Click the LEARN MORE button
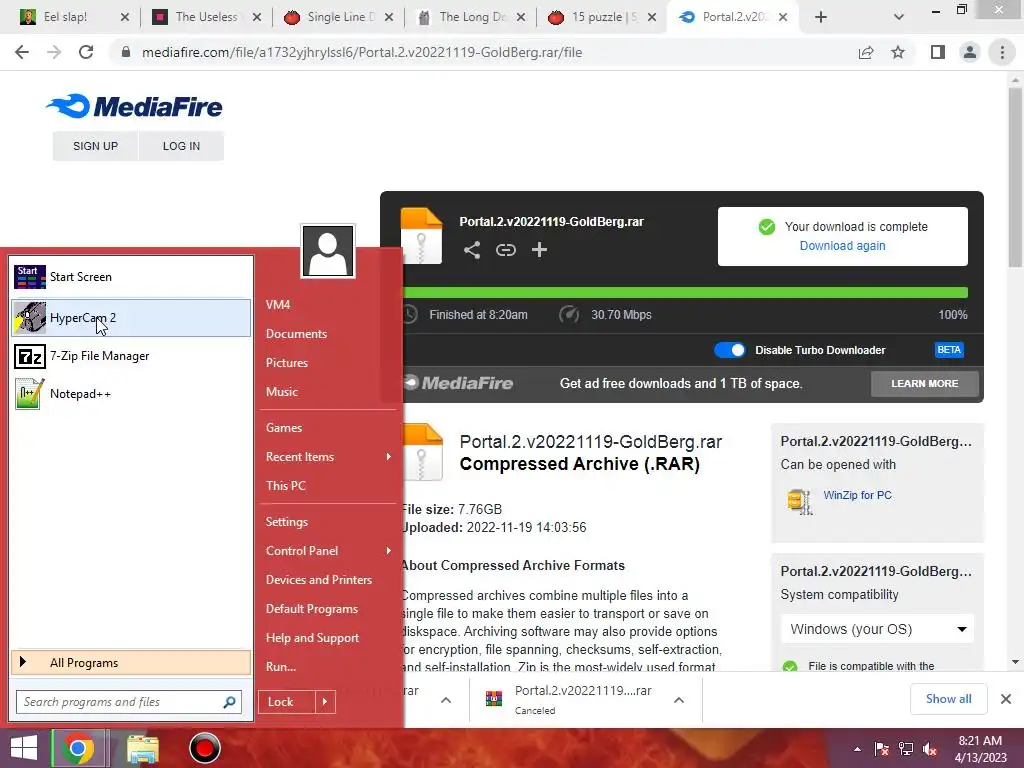 [924, 383]
